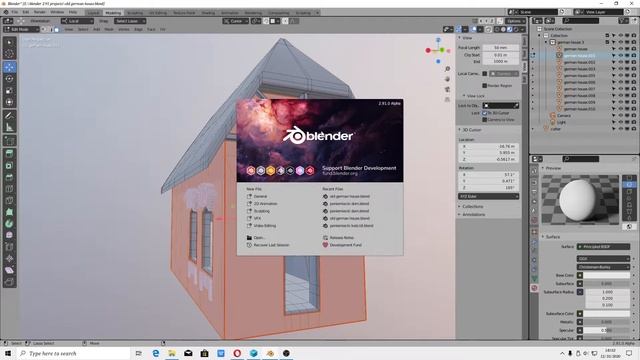This screenshot has width=640, height=360.
Task: Collapse german house 3 in outliner
Action: point(546,42)
